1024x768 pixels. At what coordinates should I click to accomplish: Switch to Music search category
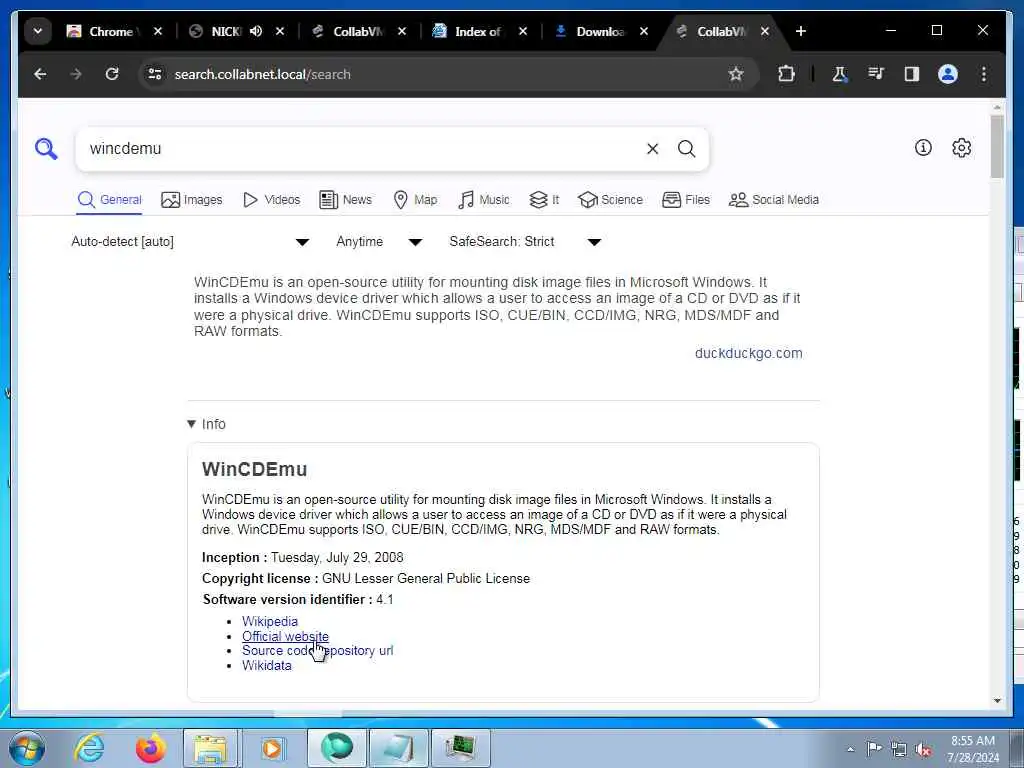pyautogui.click(x=483, y=200)
